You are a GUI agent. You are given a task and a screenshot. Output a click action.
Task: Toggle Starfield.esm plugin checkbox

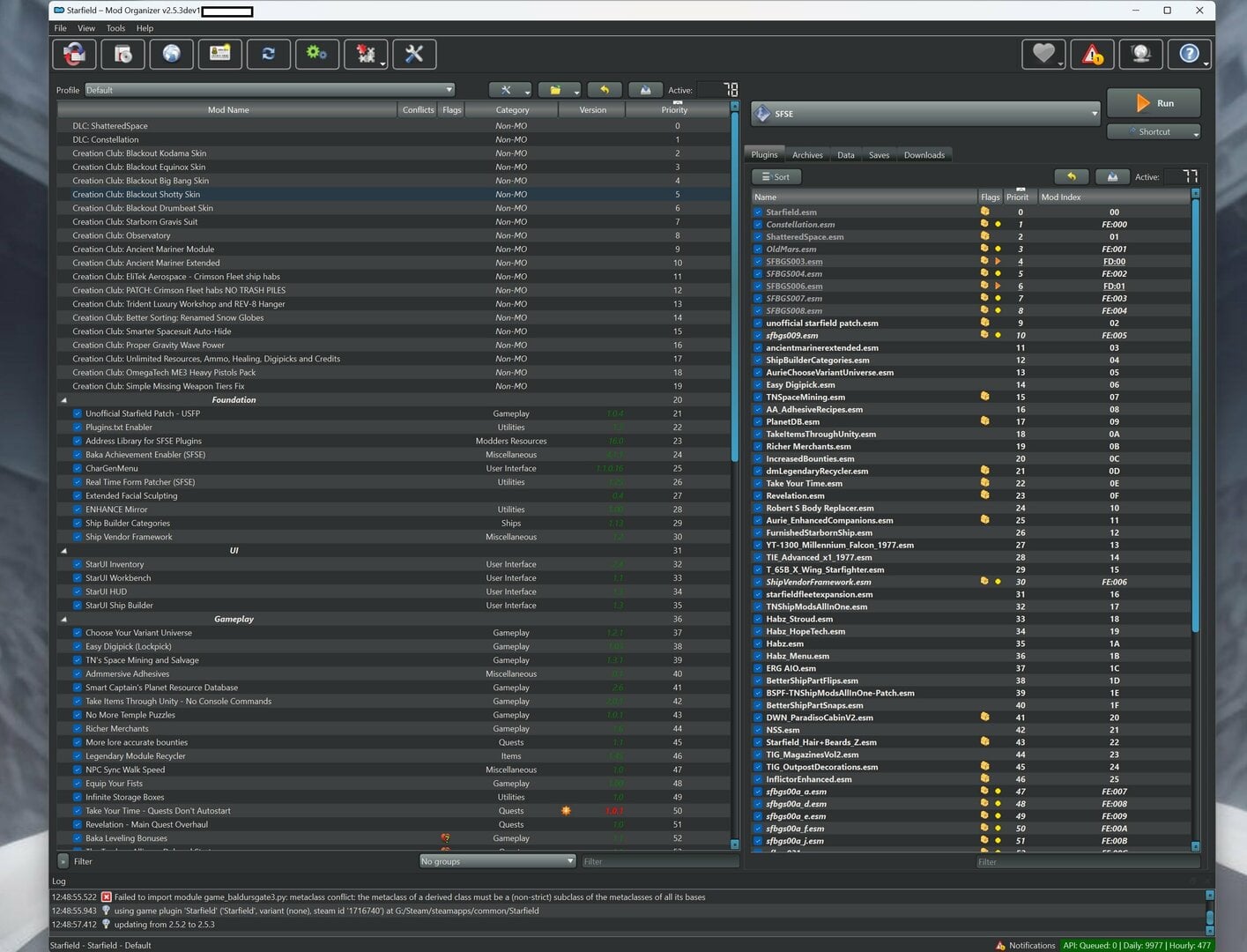coord(758,212)
